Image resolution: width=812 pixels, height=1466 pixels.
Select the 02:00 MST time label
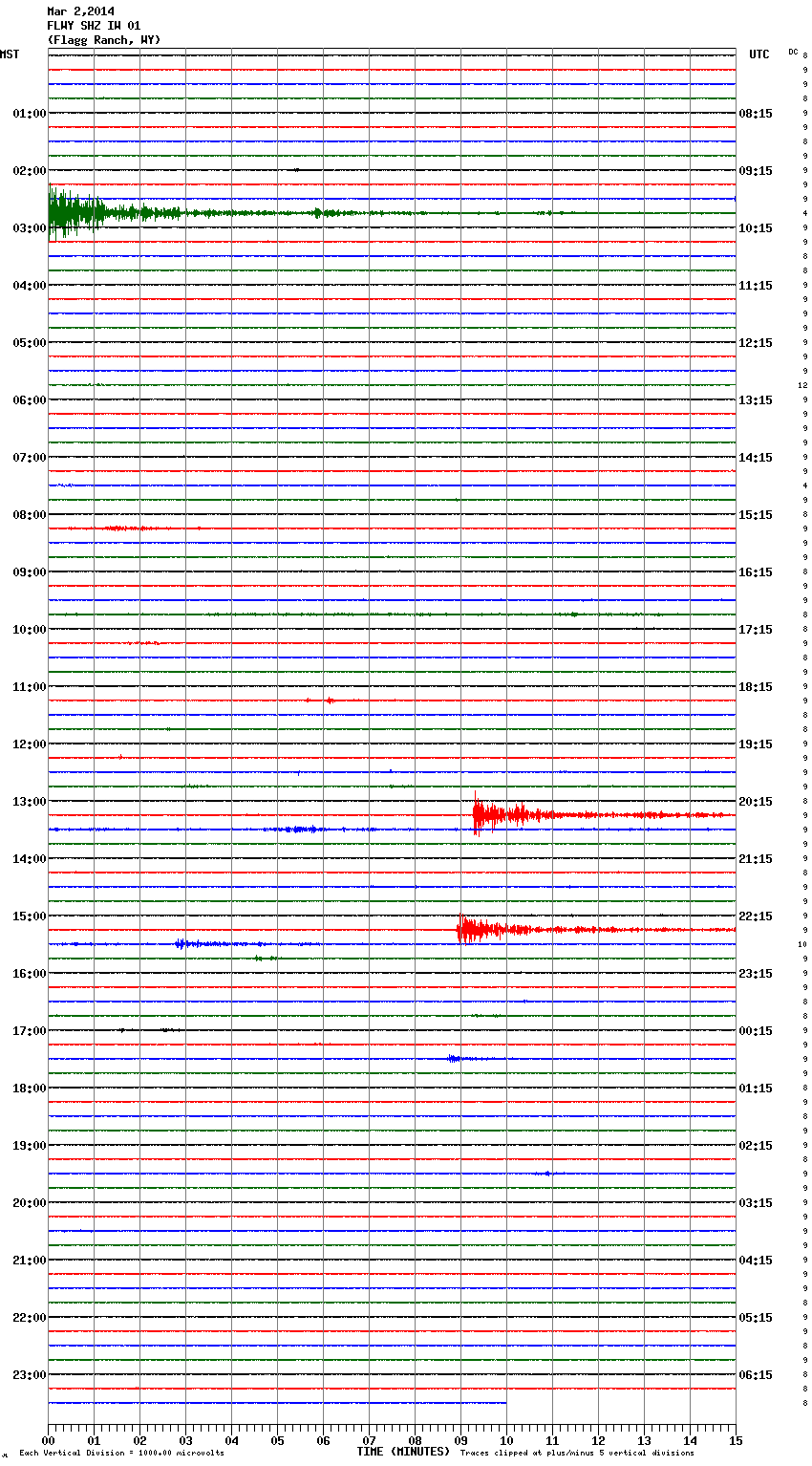[x=30, y=171]
